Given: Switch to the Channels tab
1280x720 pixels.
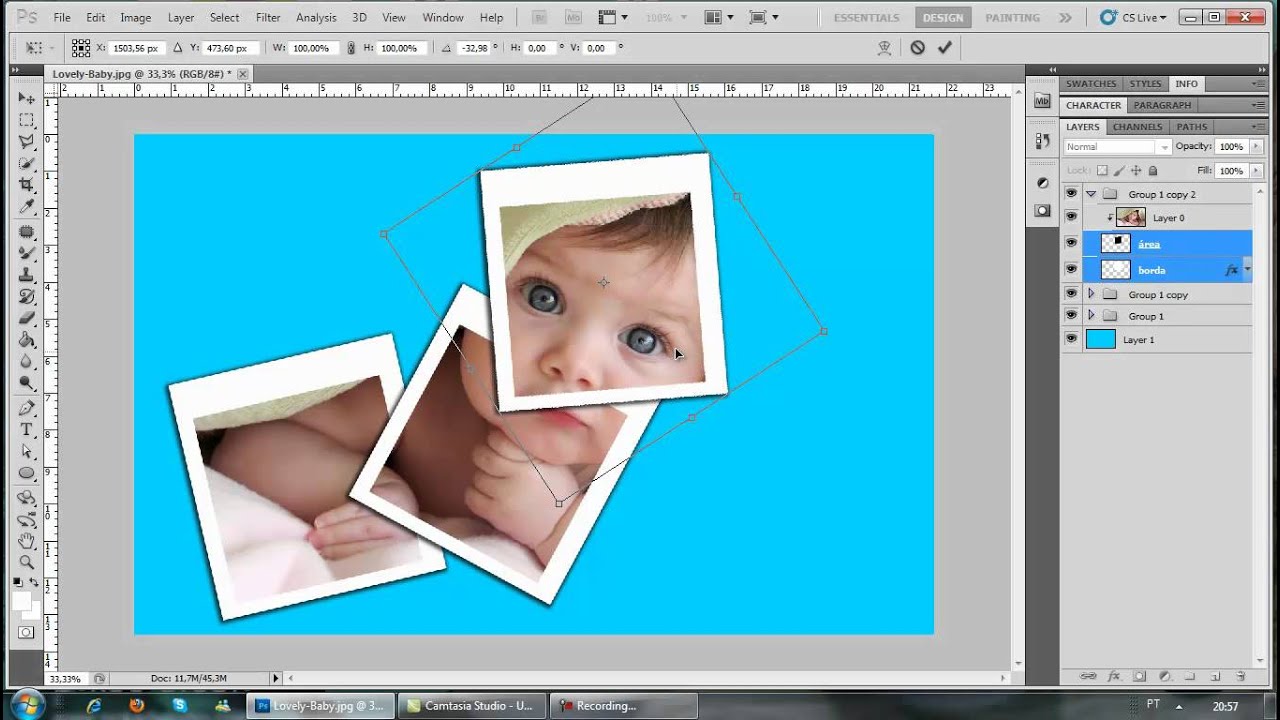Looking at the screenshot, I should pos(1137,127).
